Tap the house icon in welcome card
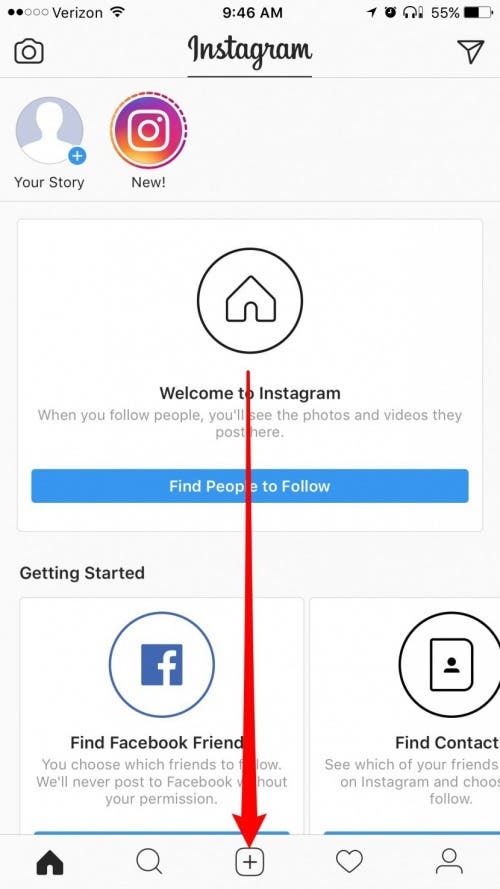Image resolution: width=500 pixels, height=889 pixels. (250, 300)
